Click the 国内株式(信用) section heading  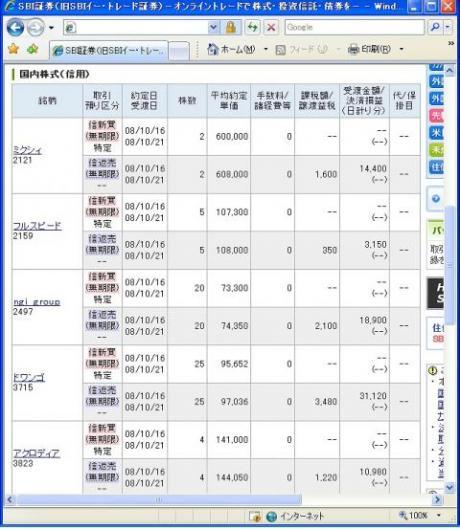coord(54,74)
